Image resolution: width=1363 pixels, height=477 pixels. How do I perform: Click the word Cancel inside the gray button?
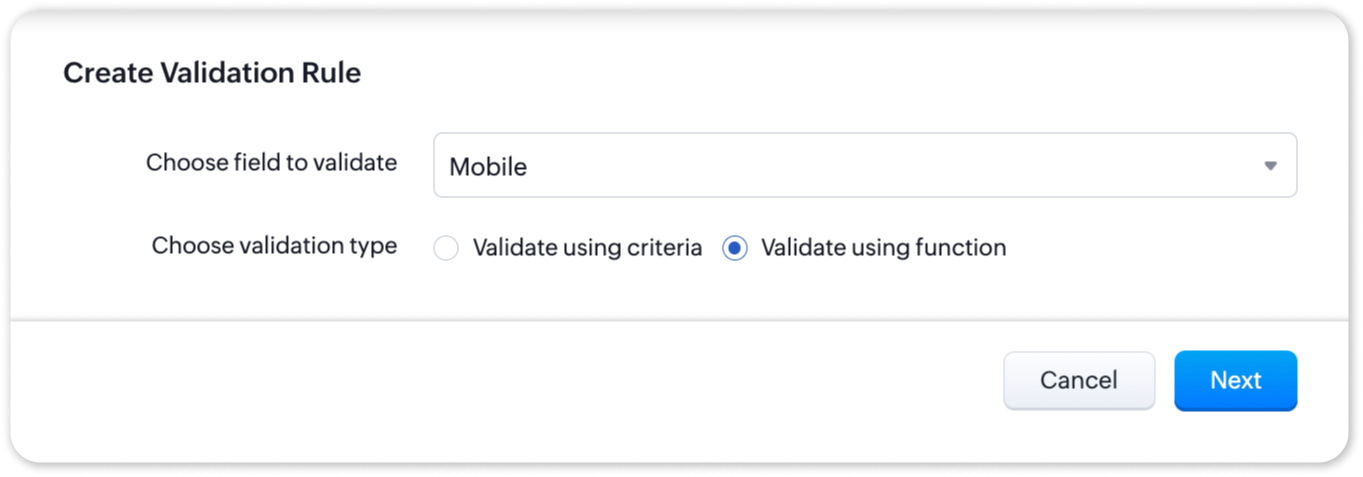[x=1079, y=381]
